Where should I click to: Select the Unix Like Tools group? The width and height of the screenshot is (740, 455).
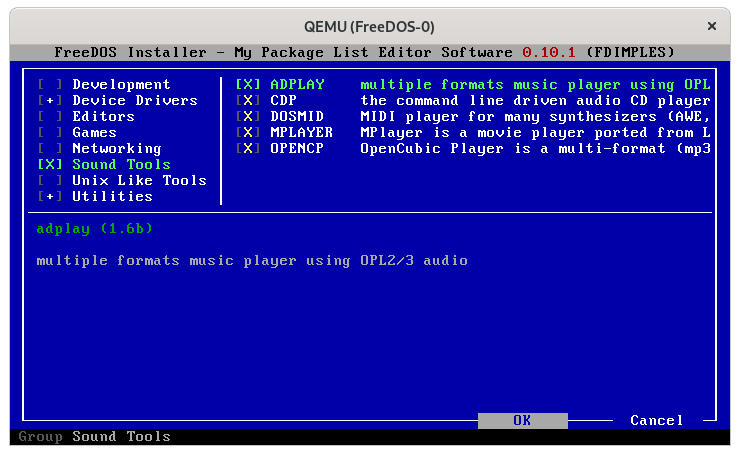tap(139, 181)
